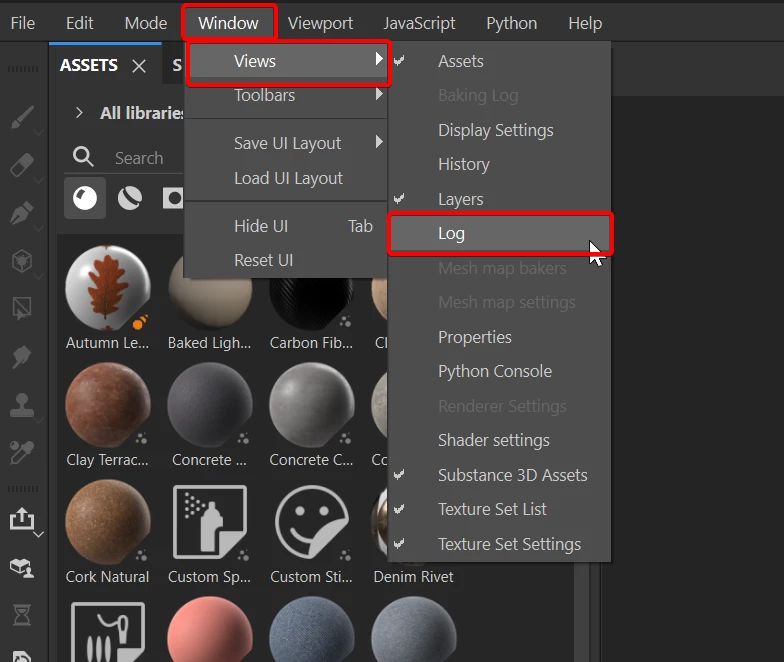
Task: Open the Export textures icon
Action: coord(22,519)
